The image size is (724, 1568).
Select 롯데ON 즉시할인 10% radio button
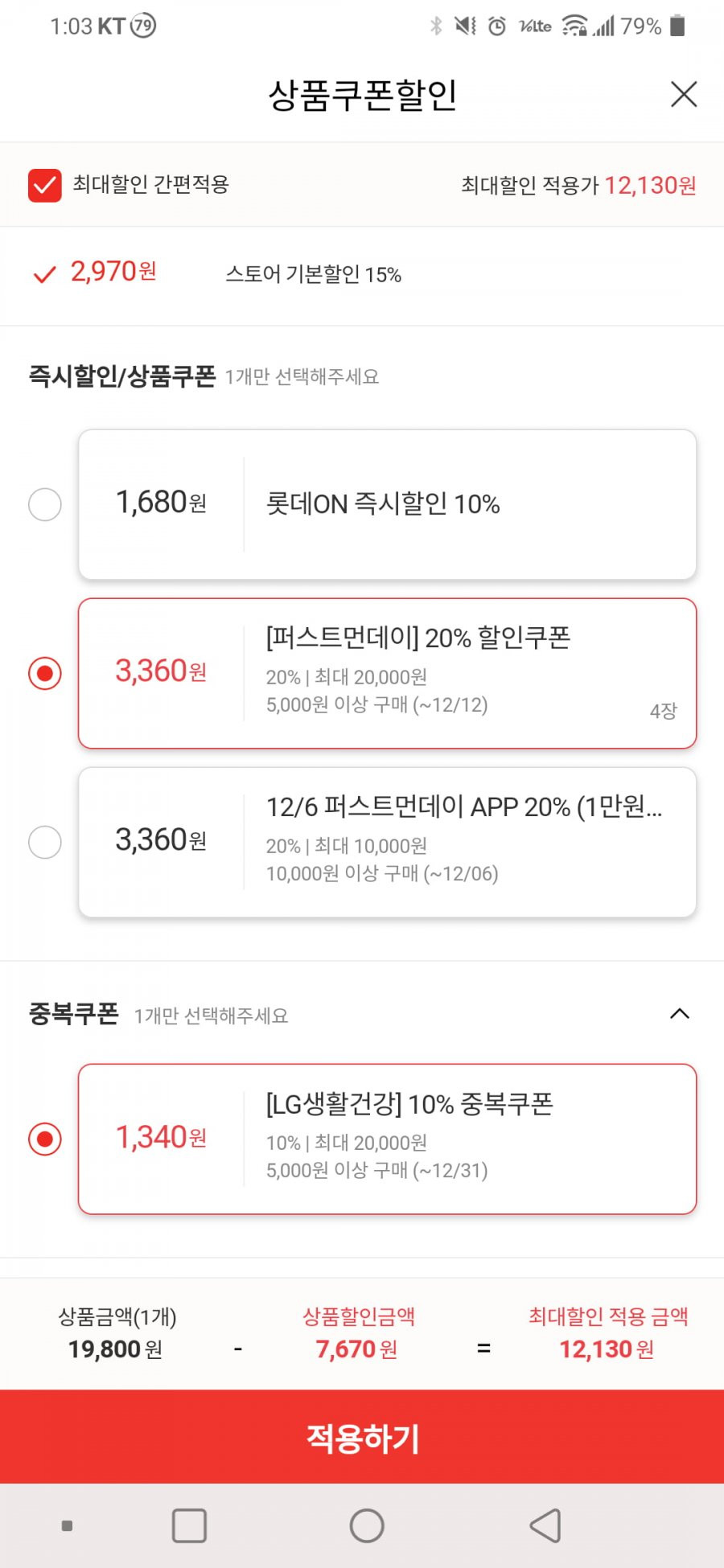[x=45, y=505]
